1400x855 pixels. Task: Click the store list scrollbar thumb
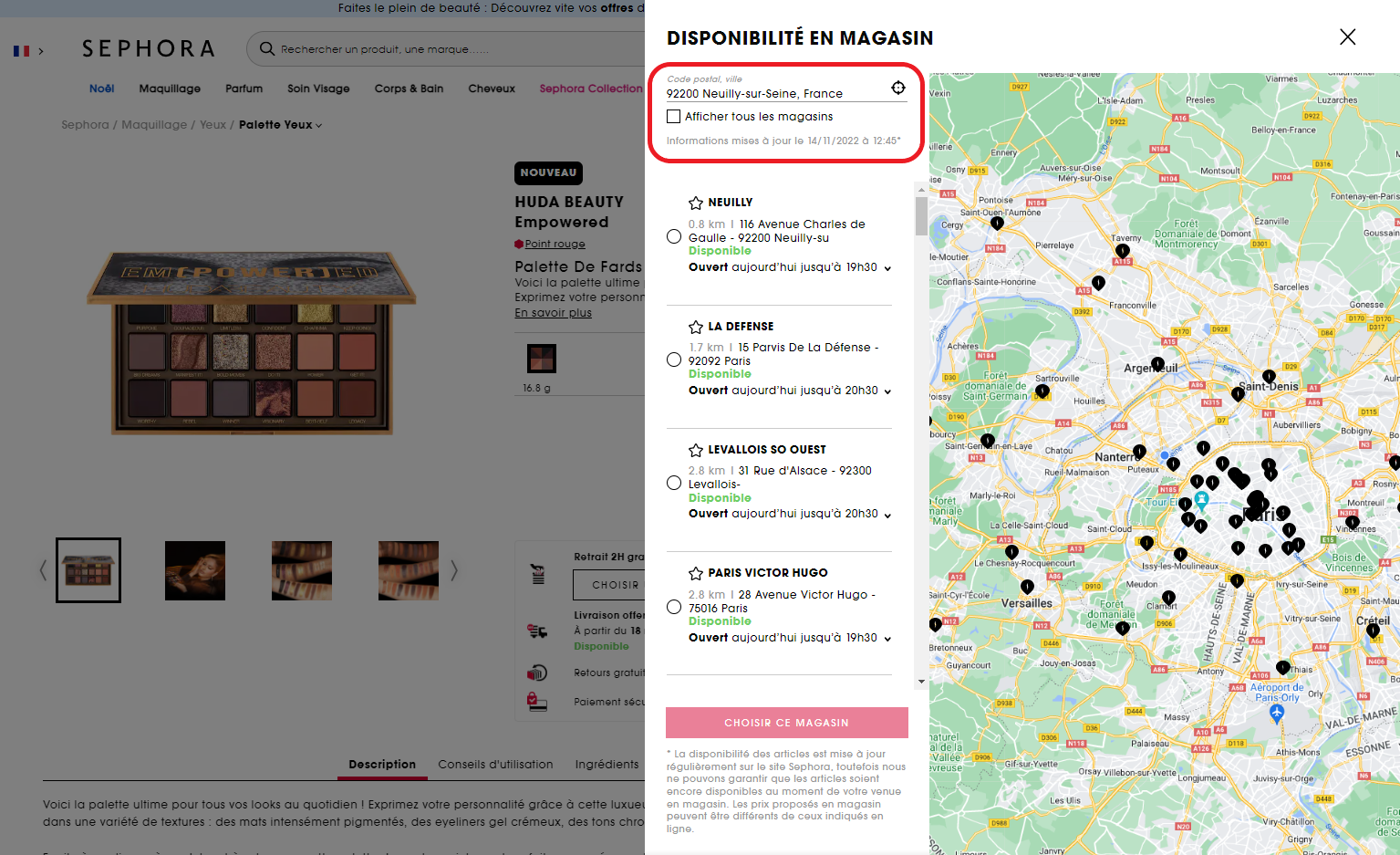921,216
